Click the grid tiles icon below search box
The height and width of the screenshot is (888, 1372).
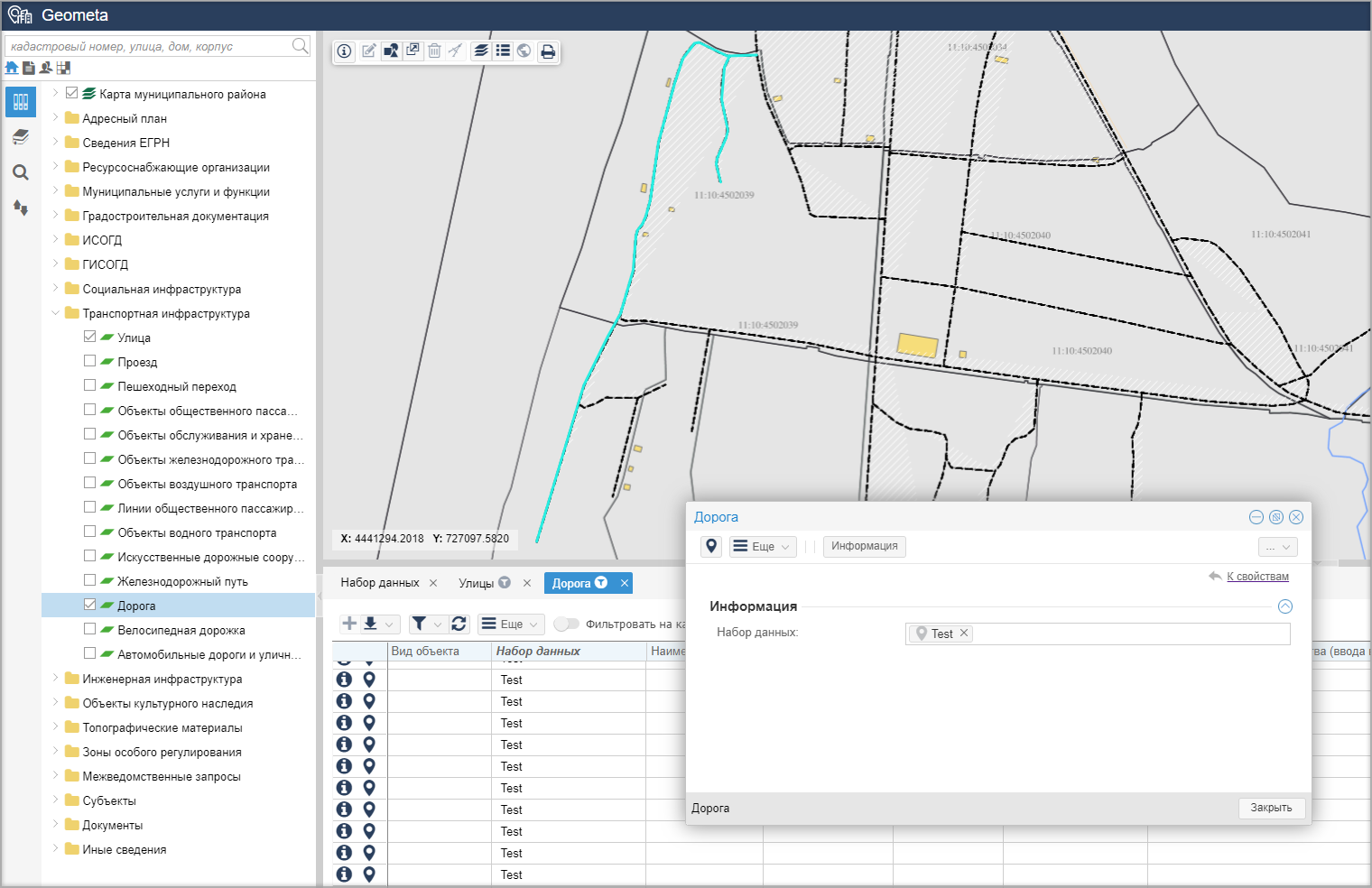coord(63,68)
